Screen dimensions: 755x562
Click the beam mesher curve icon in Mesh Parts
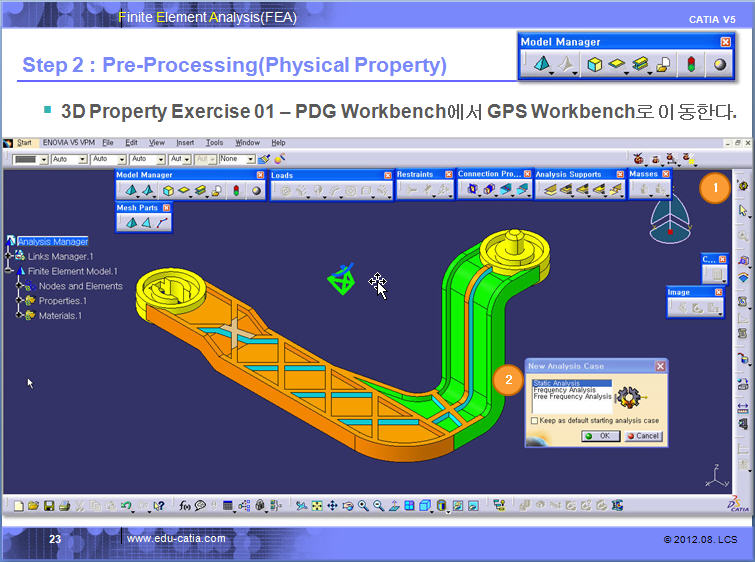coord(162,222)
